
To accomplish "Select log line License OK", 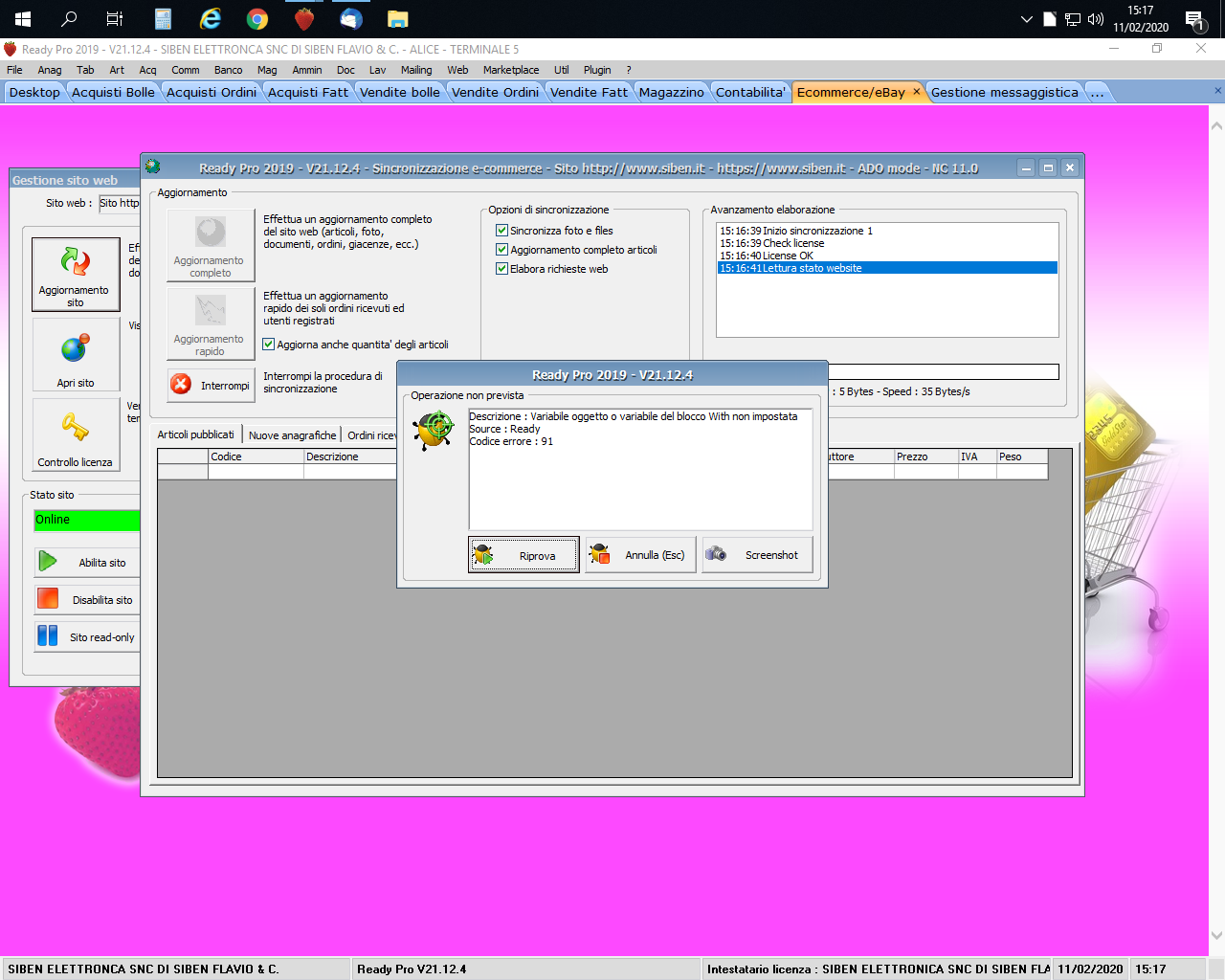I will pos(887,256).
